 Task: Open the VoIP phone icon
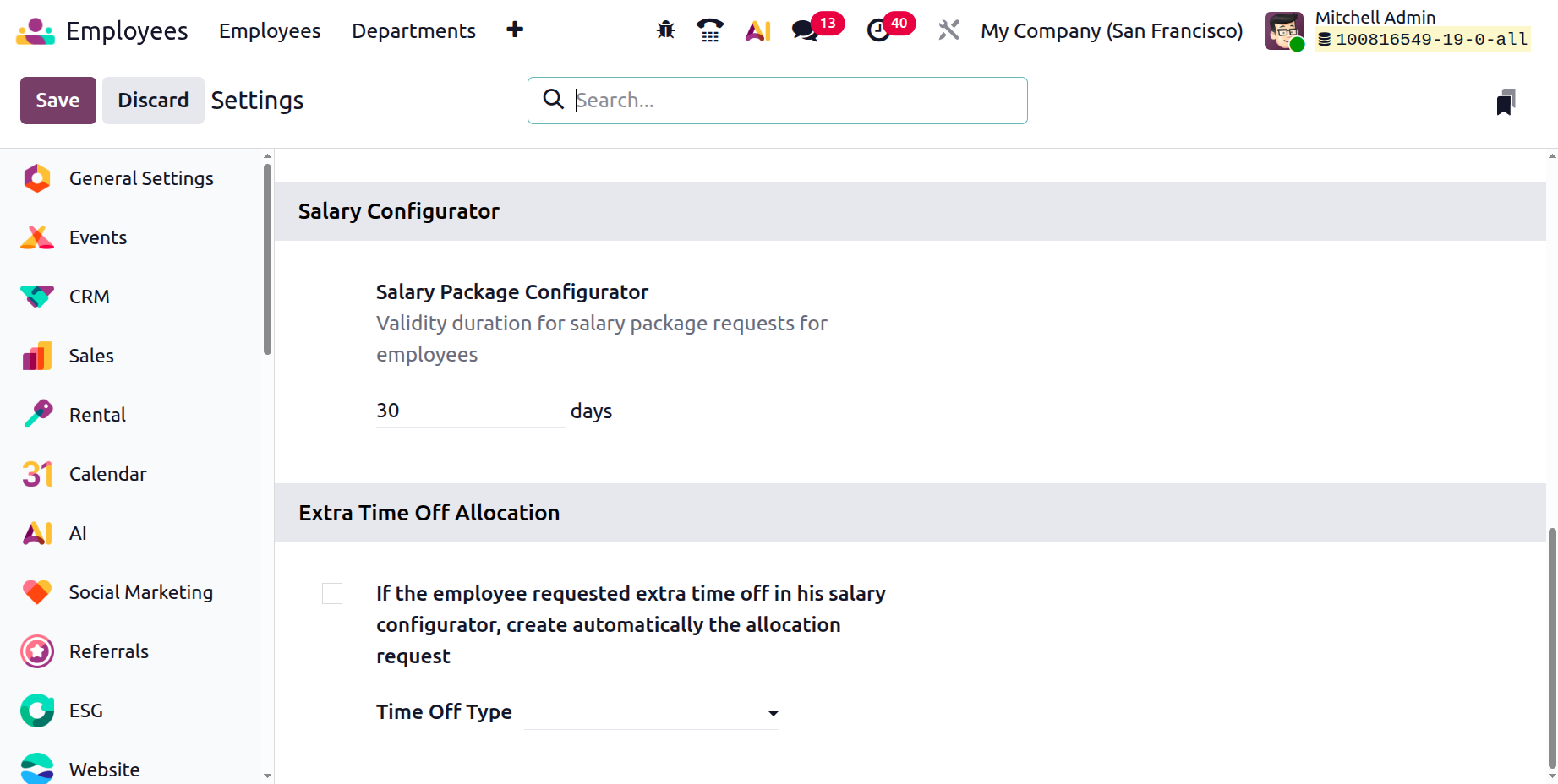710,30
